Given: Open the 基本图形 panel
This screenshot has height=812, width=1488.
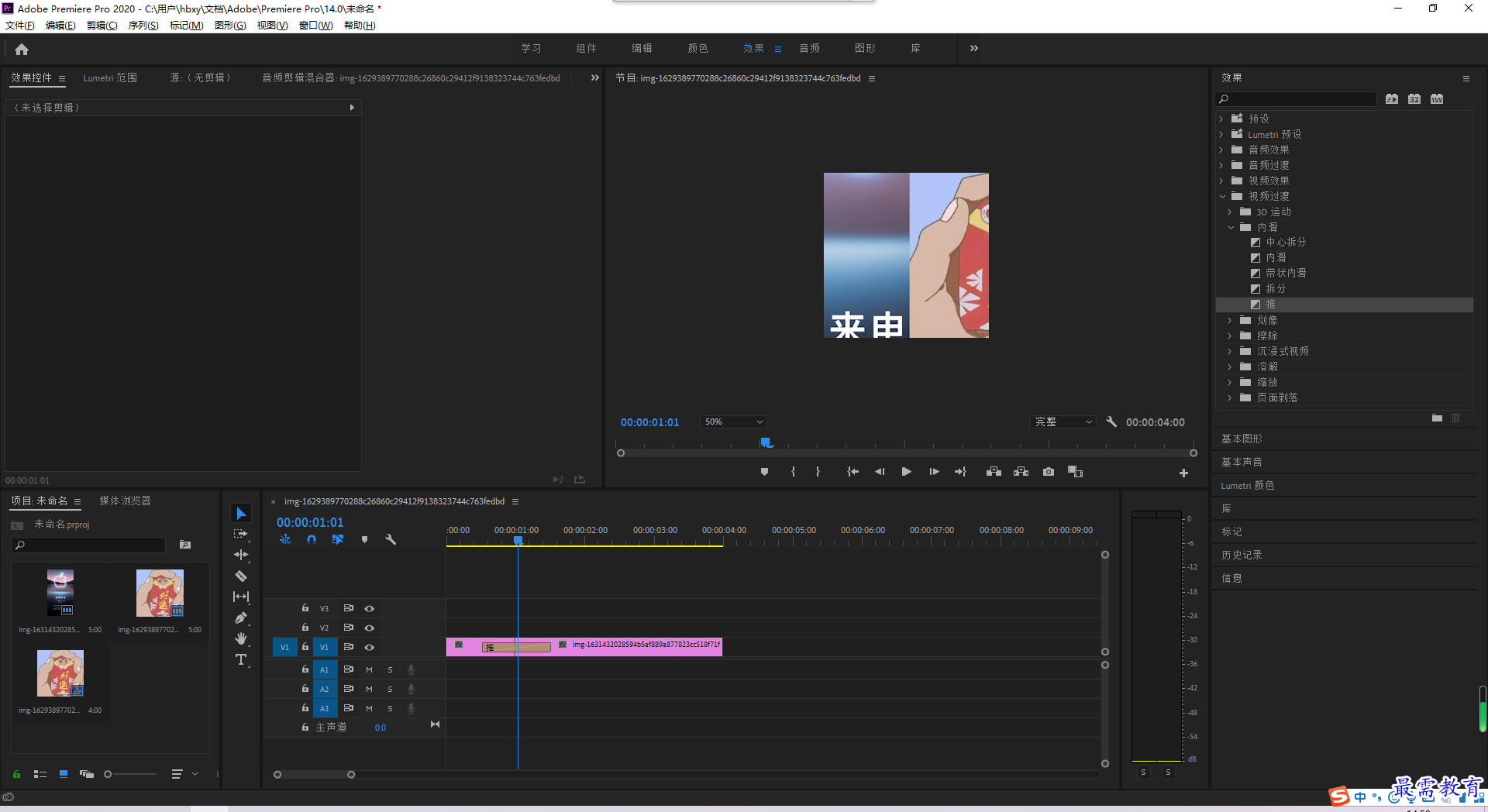Looking at the screenshot, I should point(1242,439).
